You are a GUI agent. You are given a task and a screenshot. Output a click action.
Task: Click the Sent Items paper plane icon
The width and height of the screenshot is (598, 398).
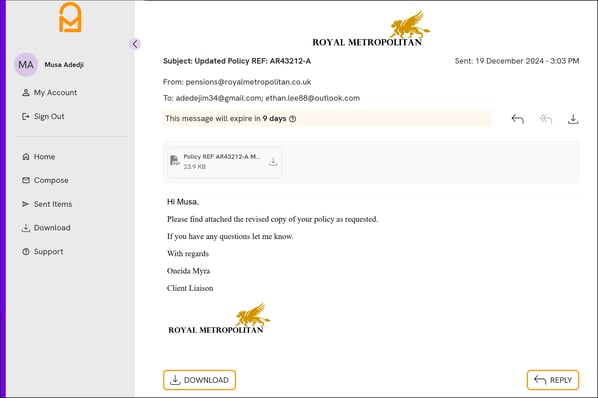point(26,204)
